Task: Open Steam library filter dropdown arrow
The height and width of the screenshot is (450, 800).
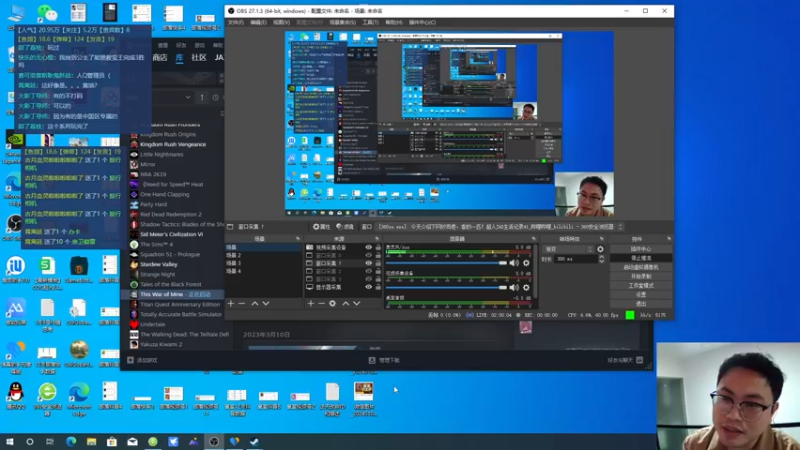Action: click(188, 97)
